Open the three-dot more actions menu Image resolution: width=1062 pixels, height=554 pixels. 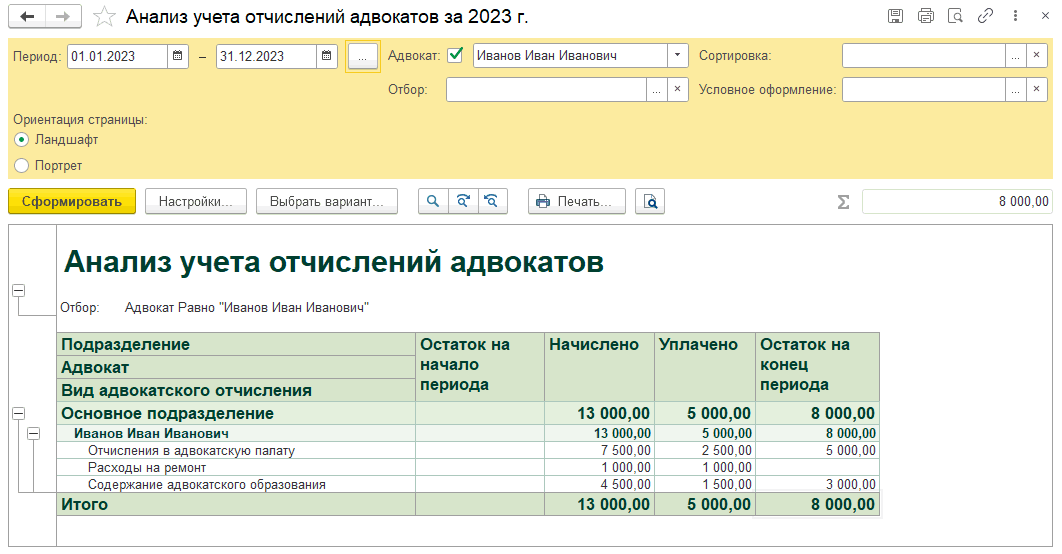1014,16
